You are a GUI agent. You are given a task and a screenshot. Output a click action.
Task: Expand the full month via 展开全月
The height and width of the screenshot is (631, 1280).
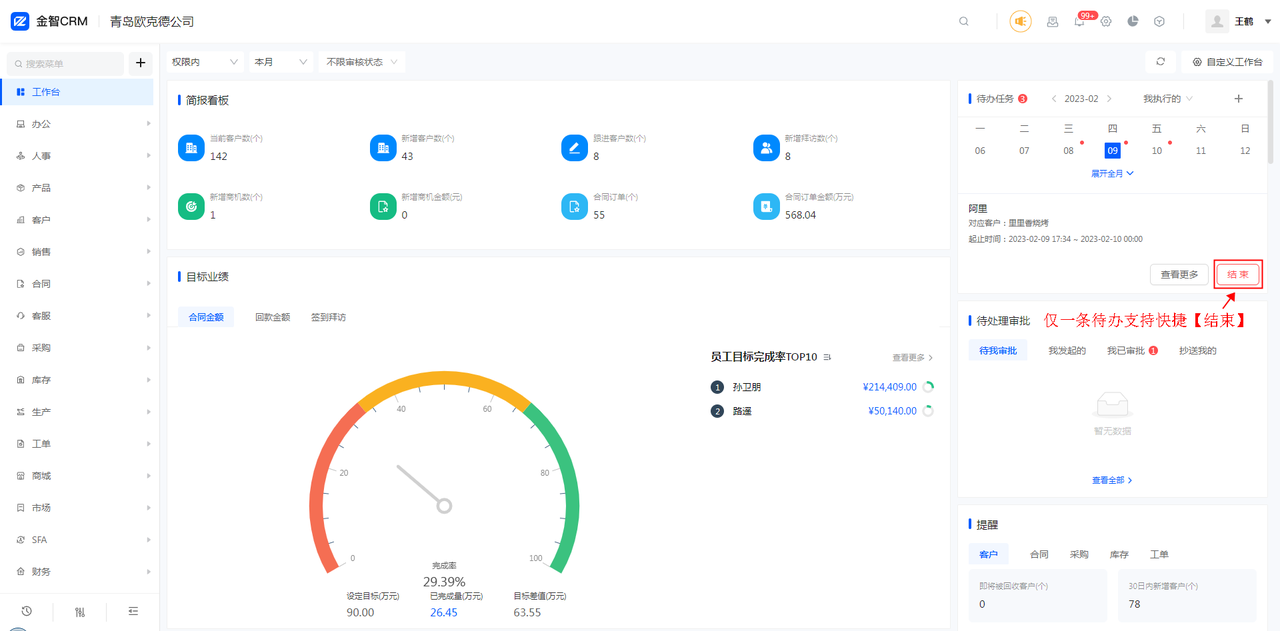pyautogui.click(x=1112, y=173)
